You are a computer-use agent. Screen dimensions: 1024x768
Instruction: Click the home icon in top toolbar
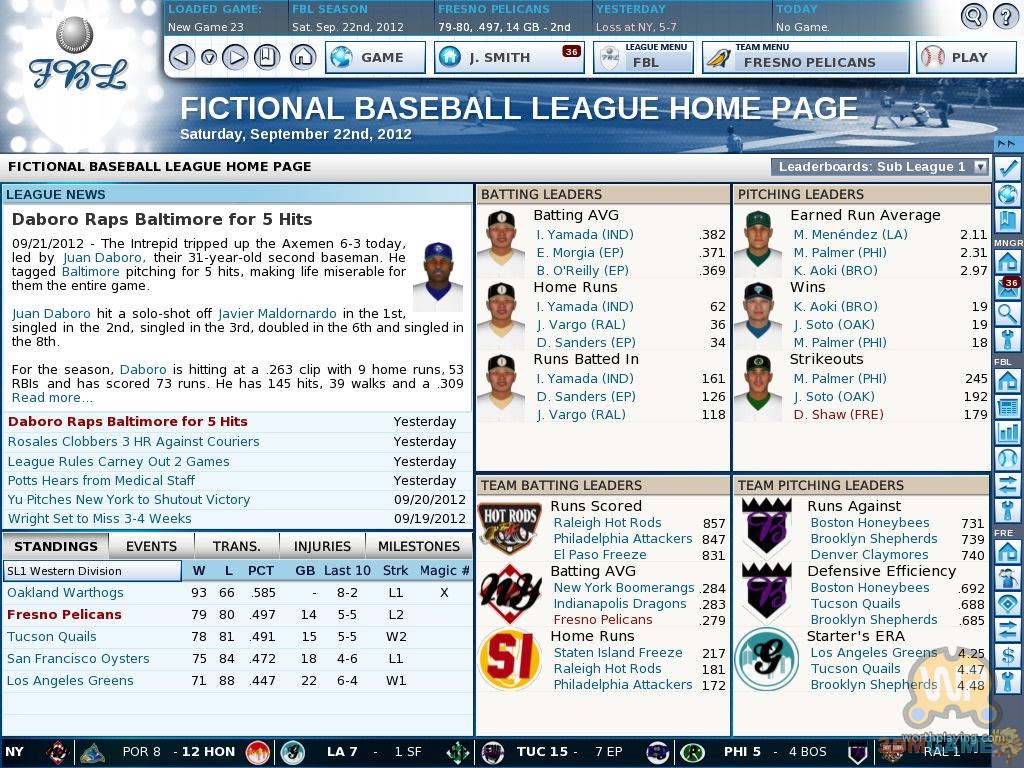tap(302, 57)
